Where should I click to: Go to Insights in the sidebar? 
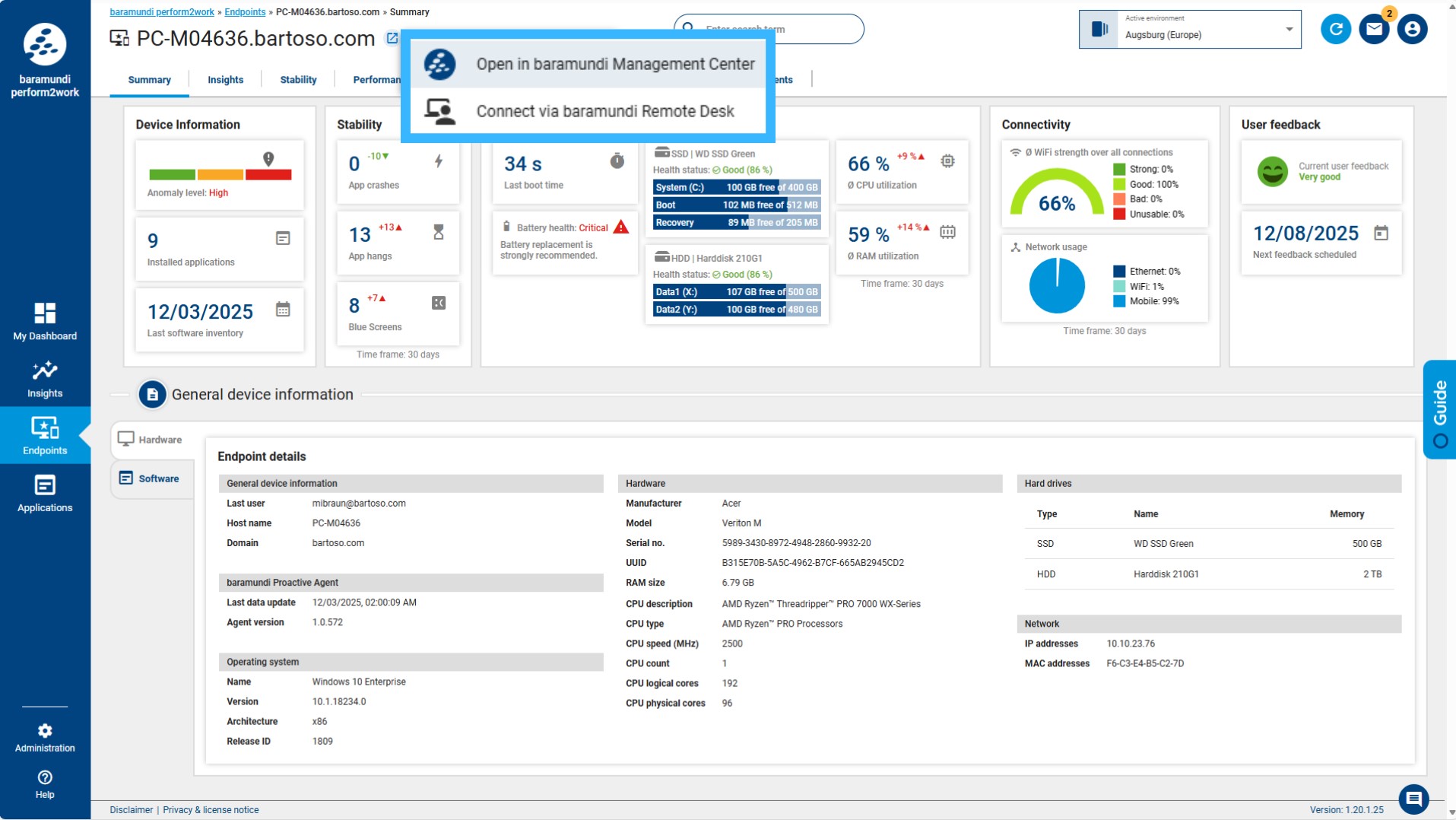coord(45,379)
